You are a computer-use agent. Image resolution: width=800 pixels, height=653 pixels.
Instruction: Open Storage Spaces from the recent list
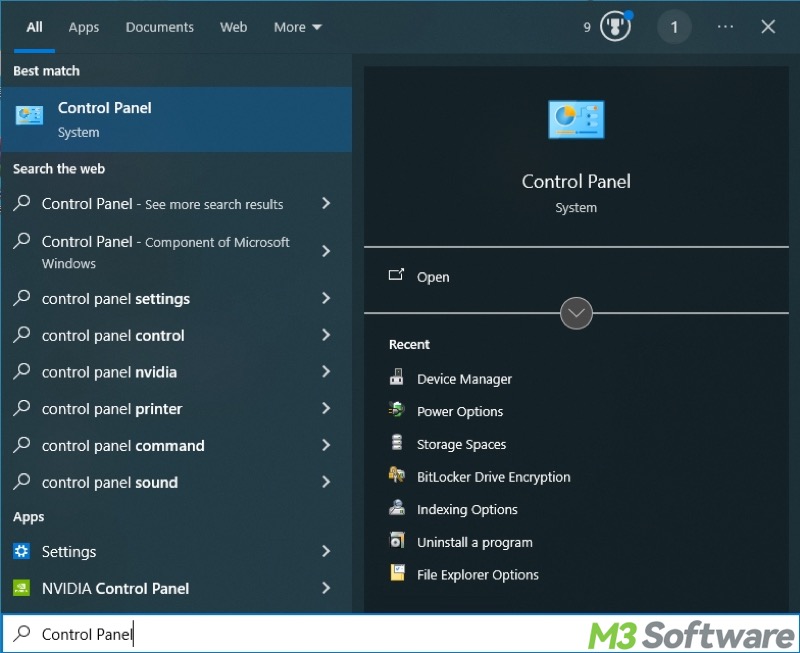coord(461,444)
